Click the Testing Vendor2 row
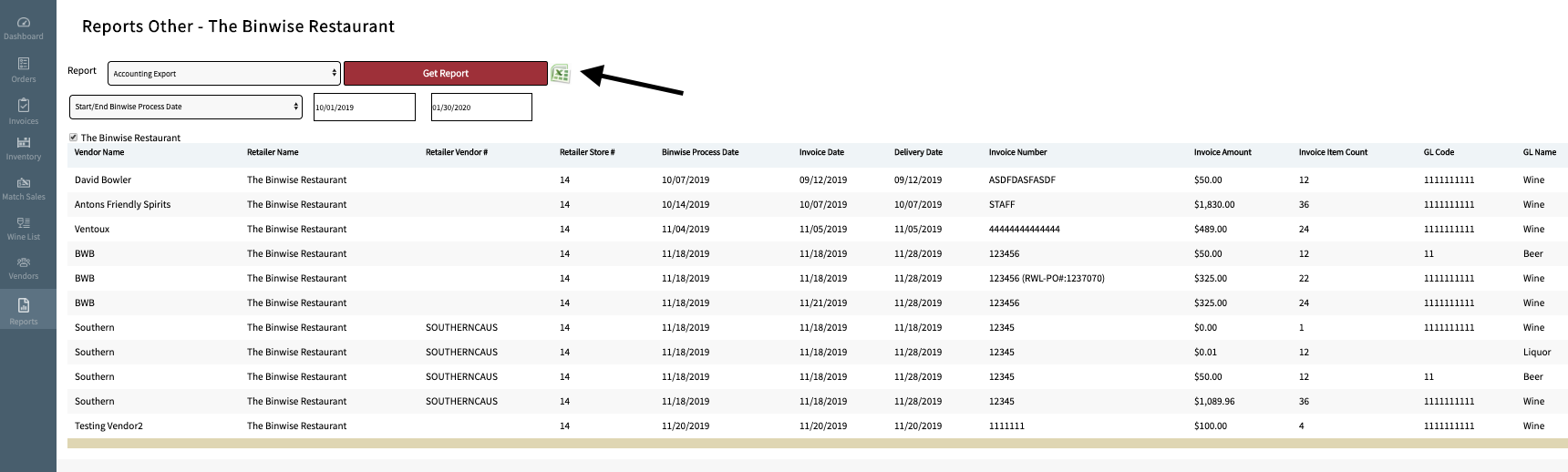This screenshot has width=1568, height=472. click(108, 426)
